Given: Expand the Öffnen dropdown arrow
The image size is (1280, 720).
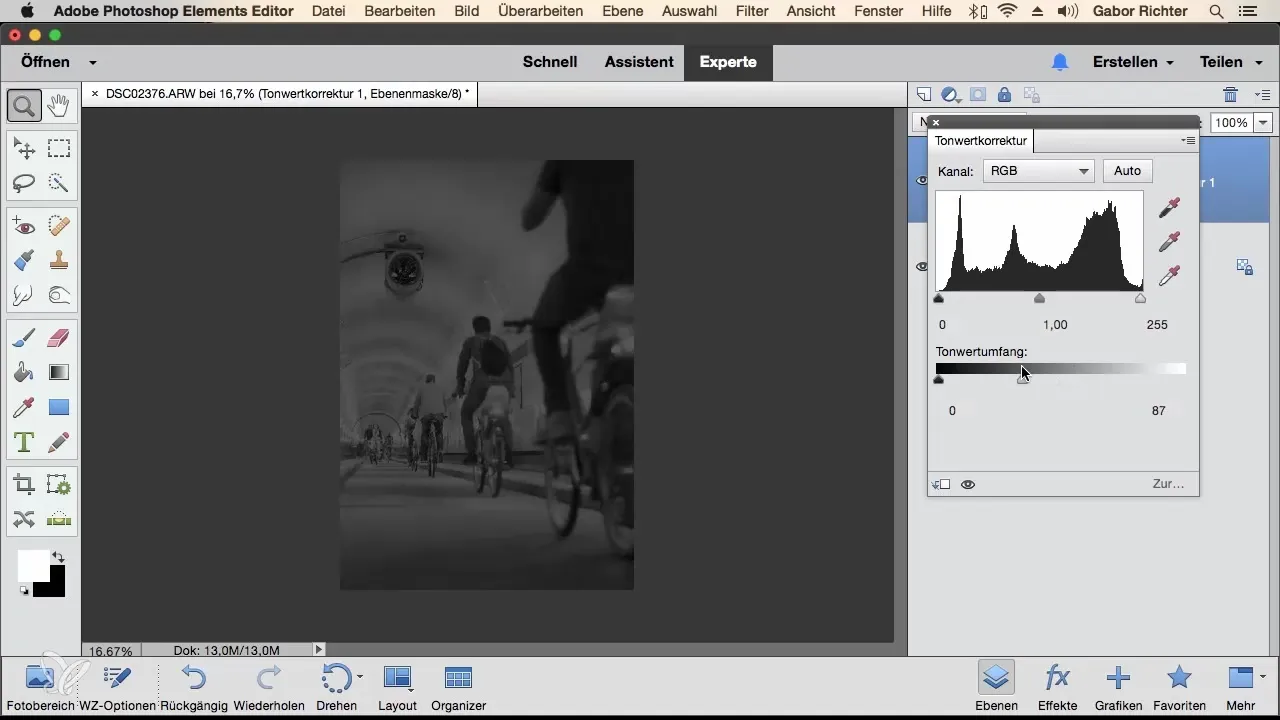Looking at the screenshot, I should coord(92,62).
